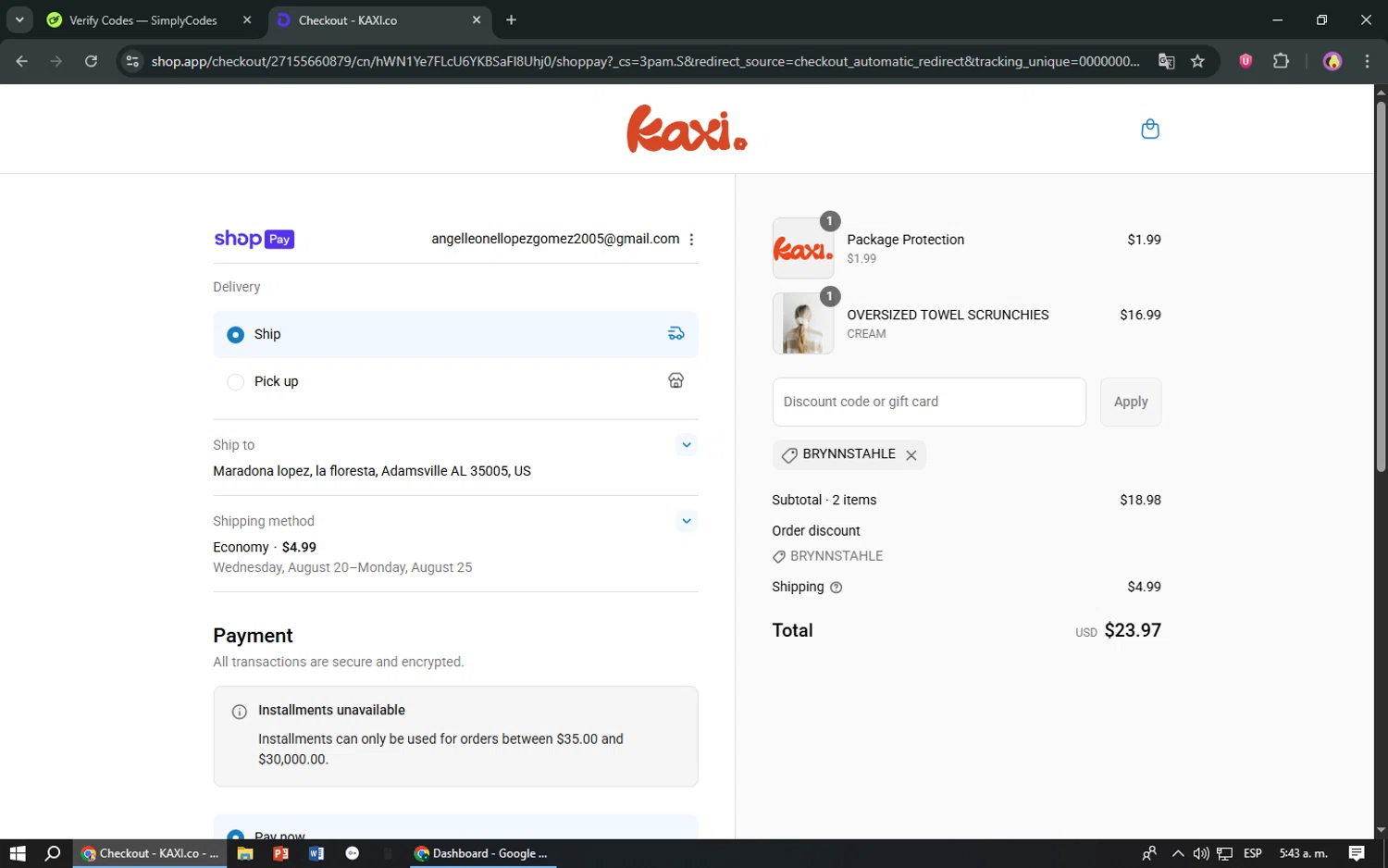Click the browser address bar URL
Screen dimensions: 1388x868
(645, 61)
